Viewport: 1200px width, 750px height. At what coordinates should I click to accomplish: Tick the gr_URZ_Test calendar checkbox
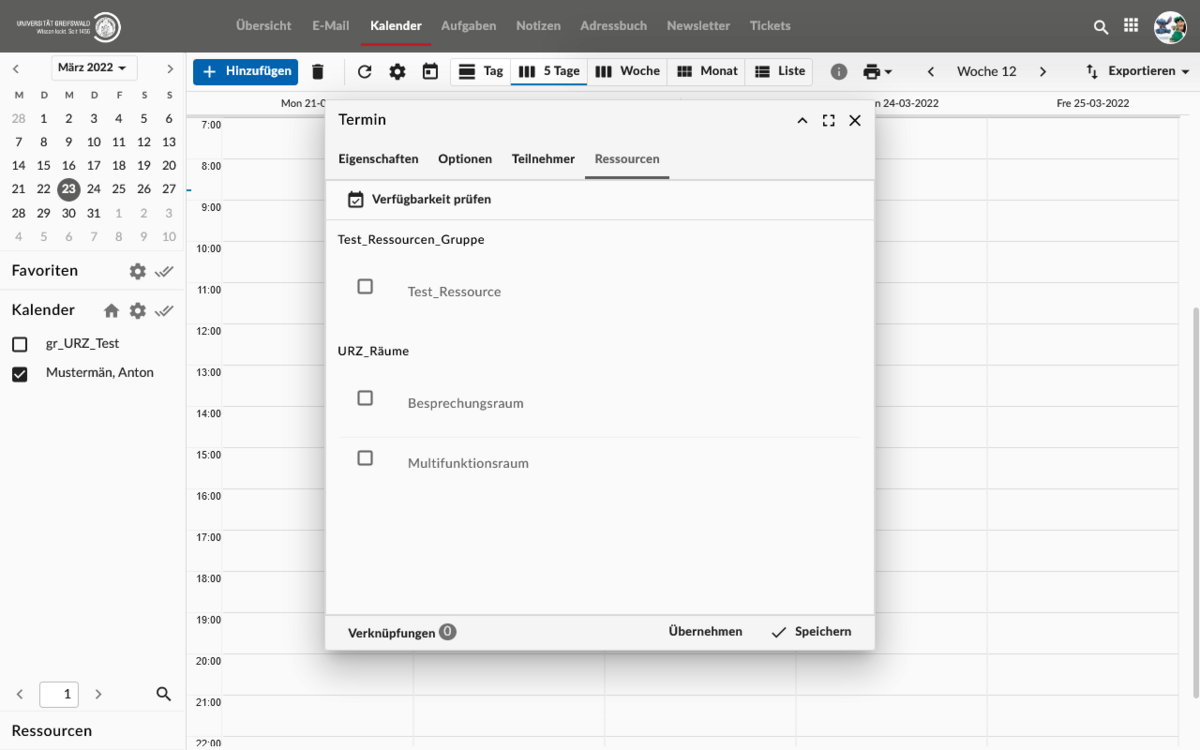[20, 345]
